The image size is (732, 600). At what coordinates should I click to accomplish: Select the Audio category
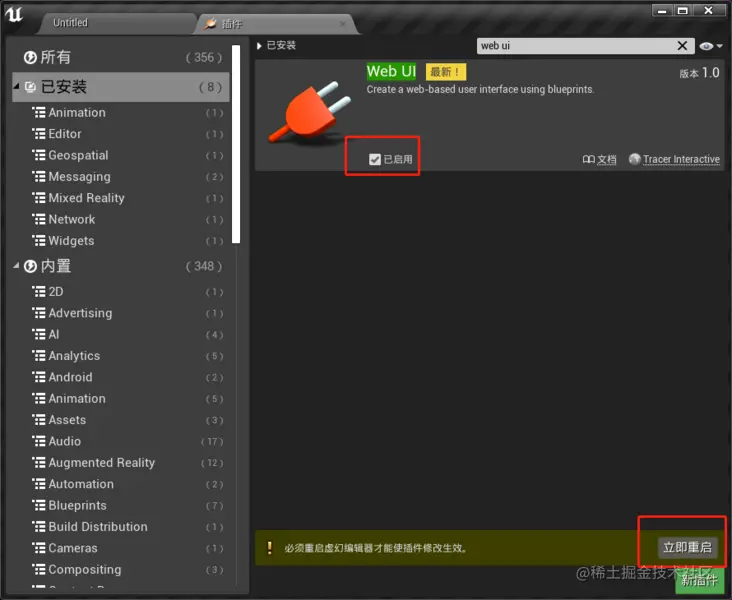click(121, 441)
